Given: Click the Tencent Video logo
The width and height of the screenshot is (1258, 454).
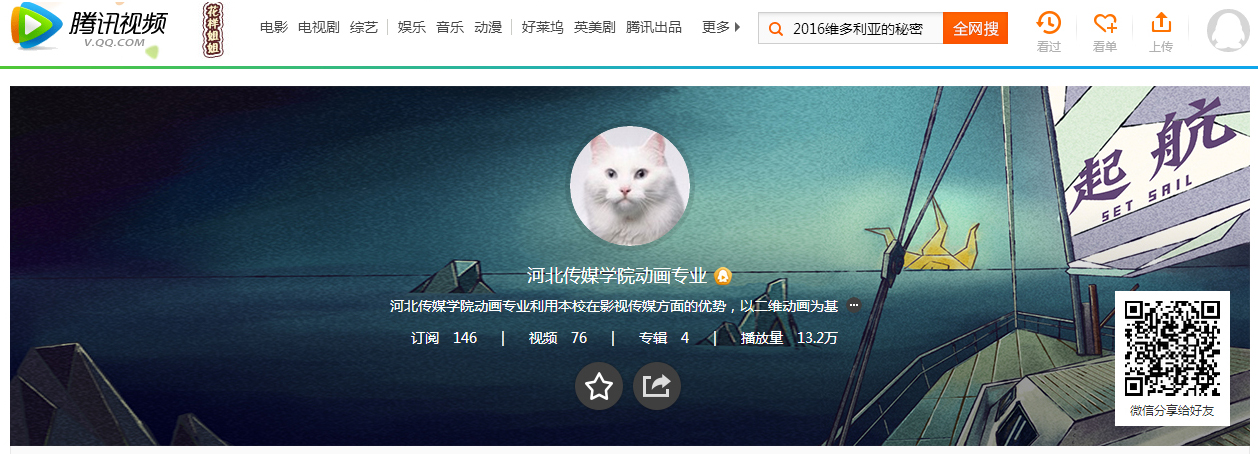Looking at the screenshot, I should 90,28.
